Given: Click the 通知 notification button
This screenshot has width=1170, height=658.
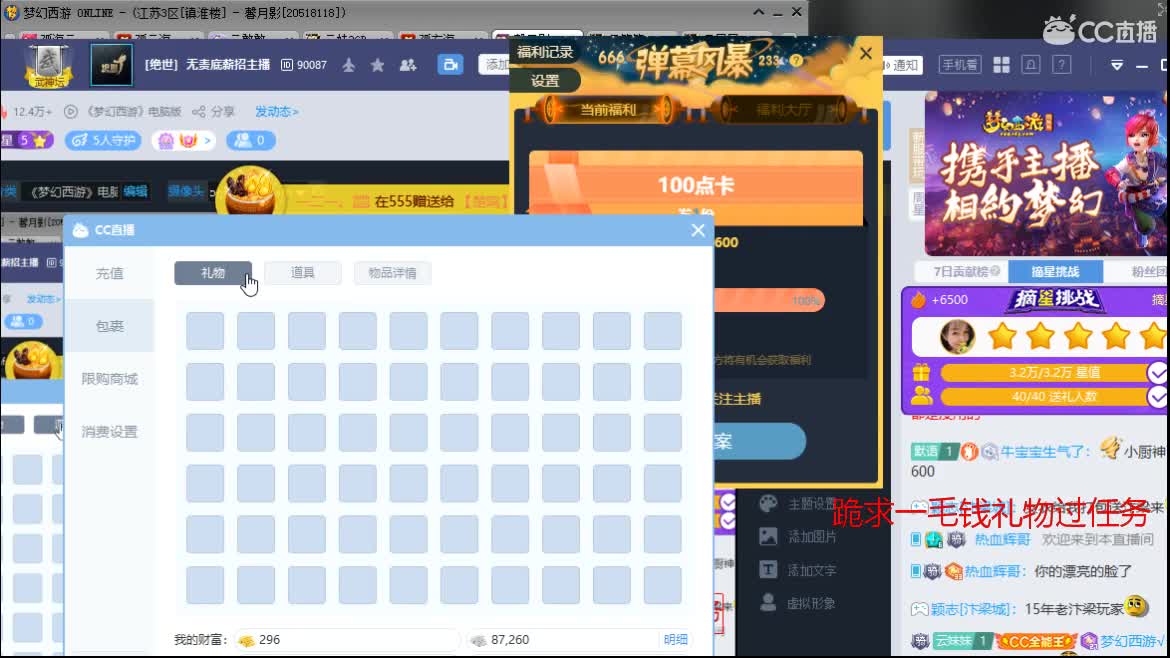Looking at the screenshot, I should click(x=901, y=65).
